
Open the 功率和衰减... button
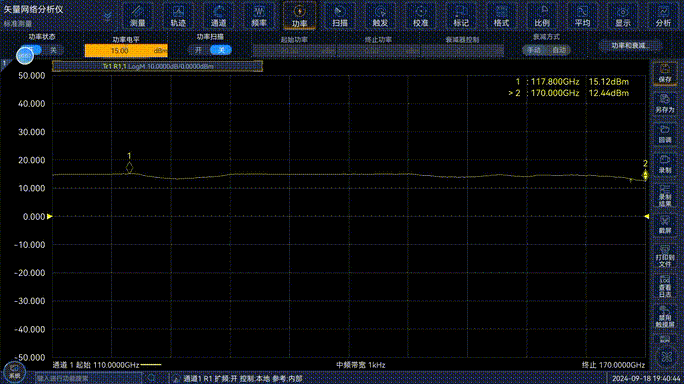(x=630, y=45)
